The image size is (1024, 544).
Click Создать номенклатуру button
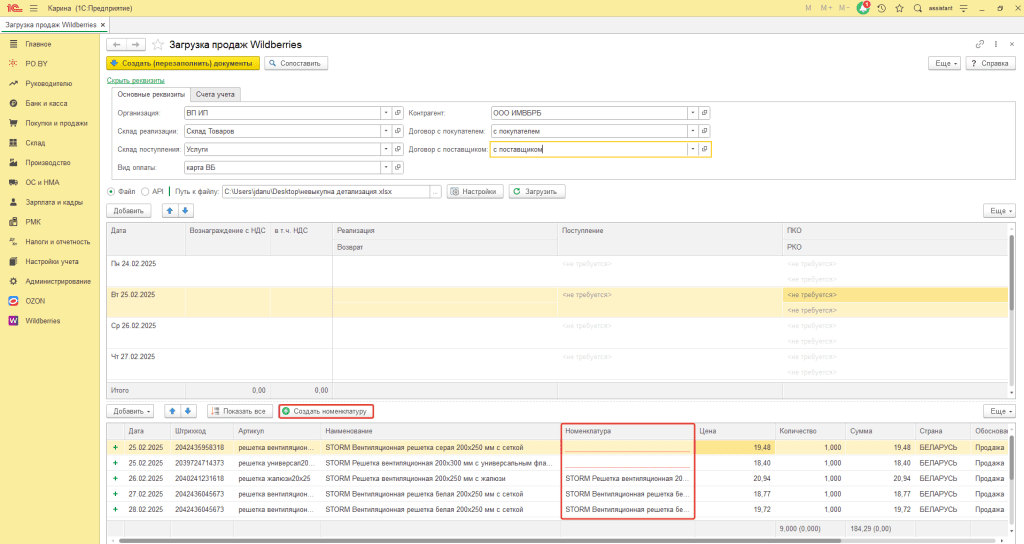(x=326, y=411)
